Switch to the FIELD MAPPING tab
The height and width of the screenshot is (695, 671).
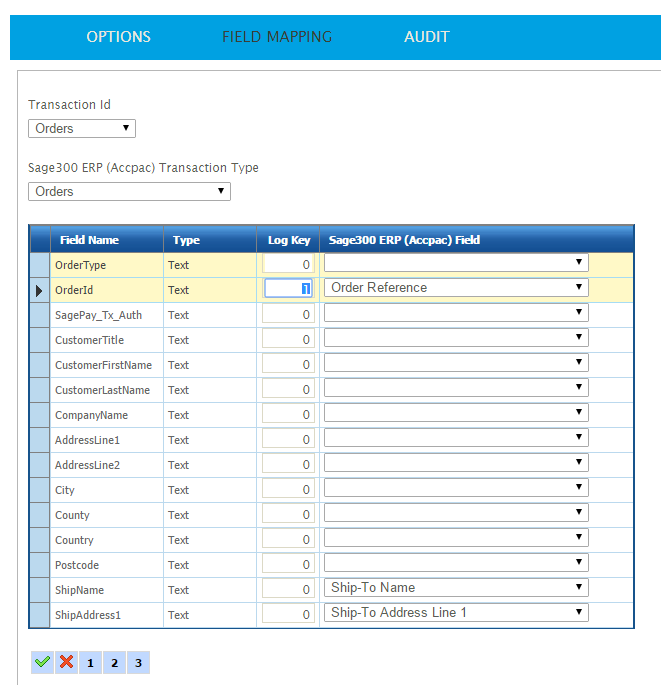(277, 37)
